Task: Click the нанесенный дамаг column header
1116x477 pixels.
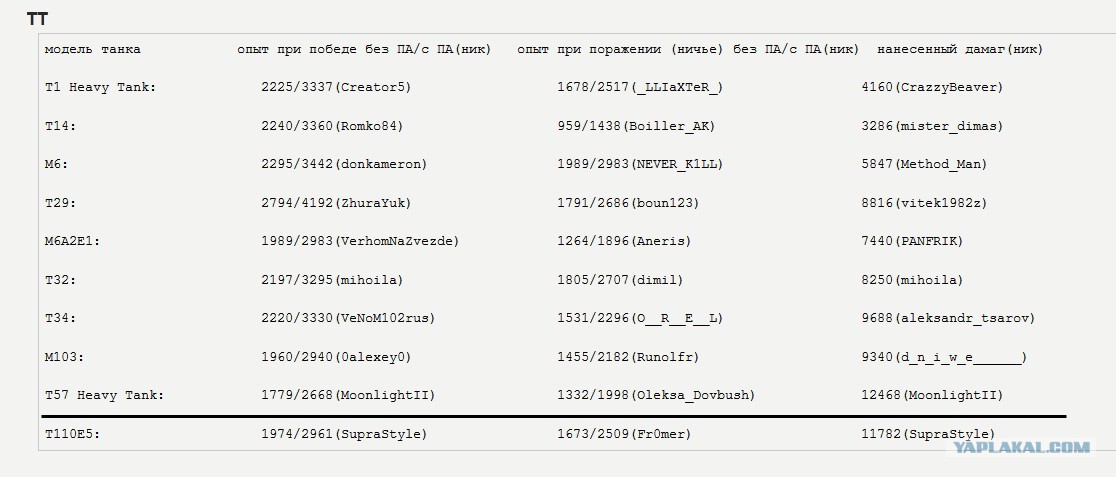Action: [960, 49]
